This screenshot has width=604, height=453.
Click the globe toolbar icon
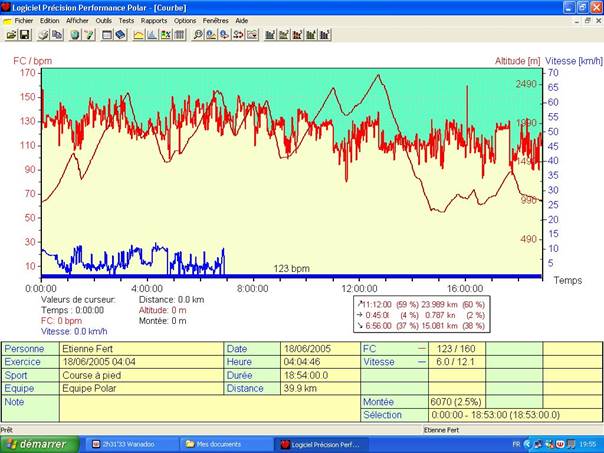(x=75, y=35)
